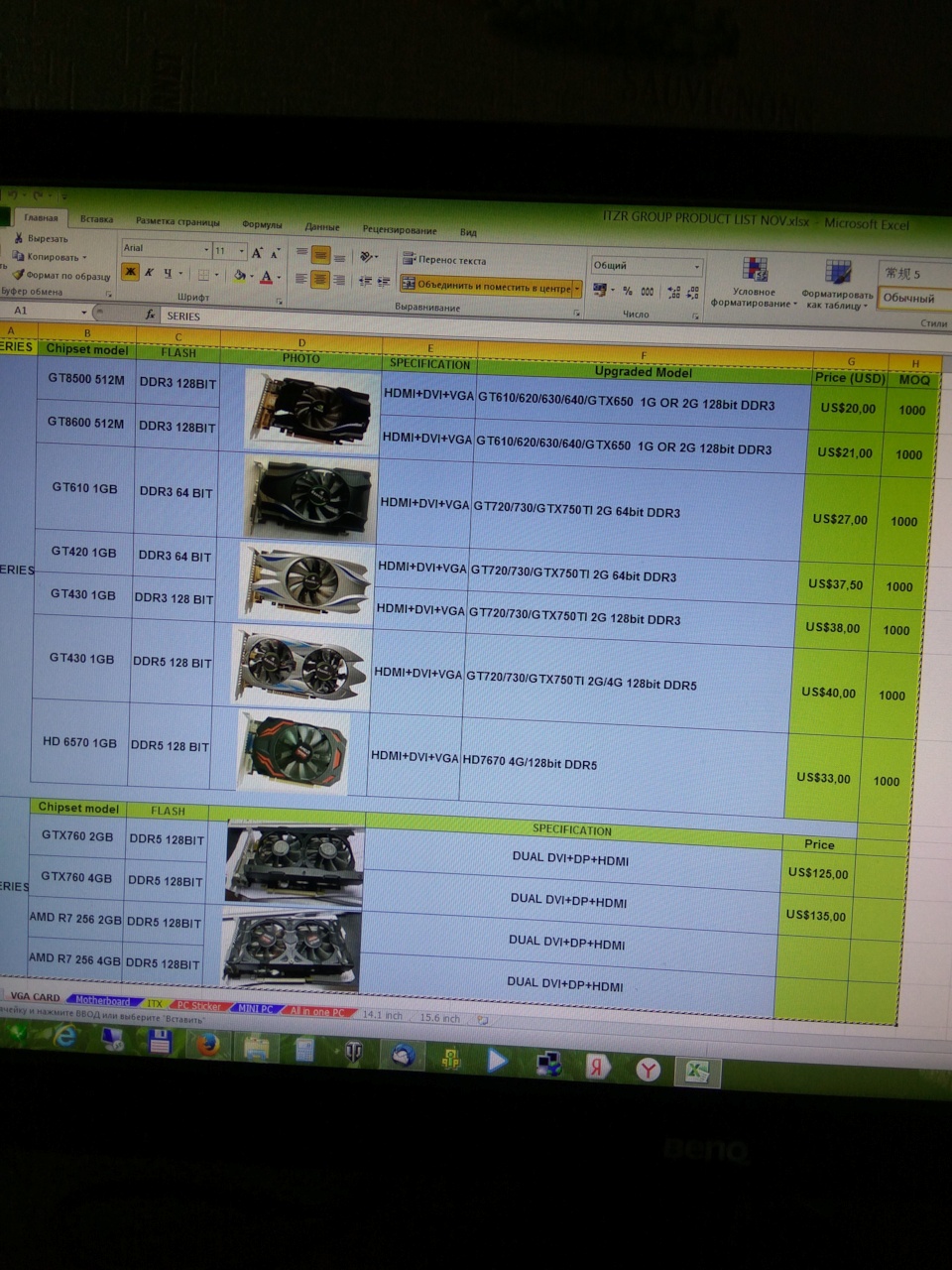Click the Decrease Decimal icon
This screenshot has height=1270, width=952.
tap(693, 293)
